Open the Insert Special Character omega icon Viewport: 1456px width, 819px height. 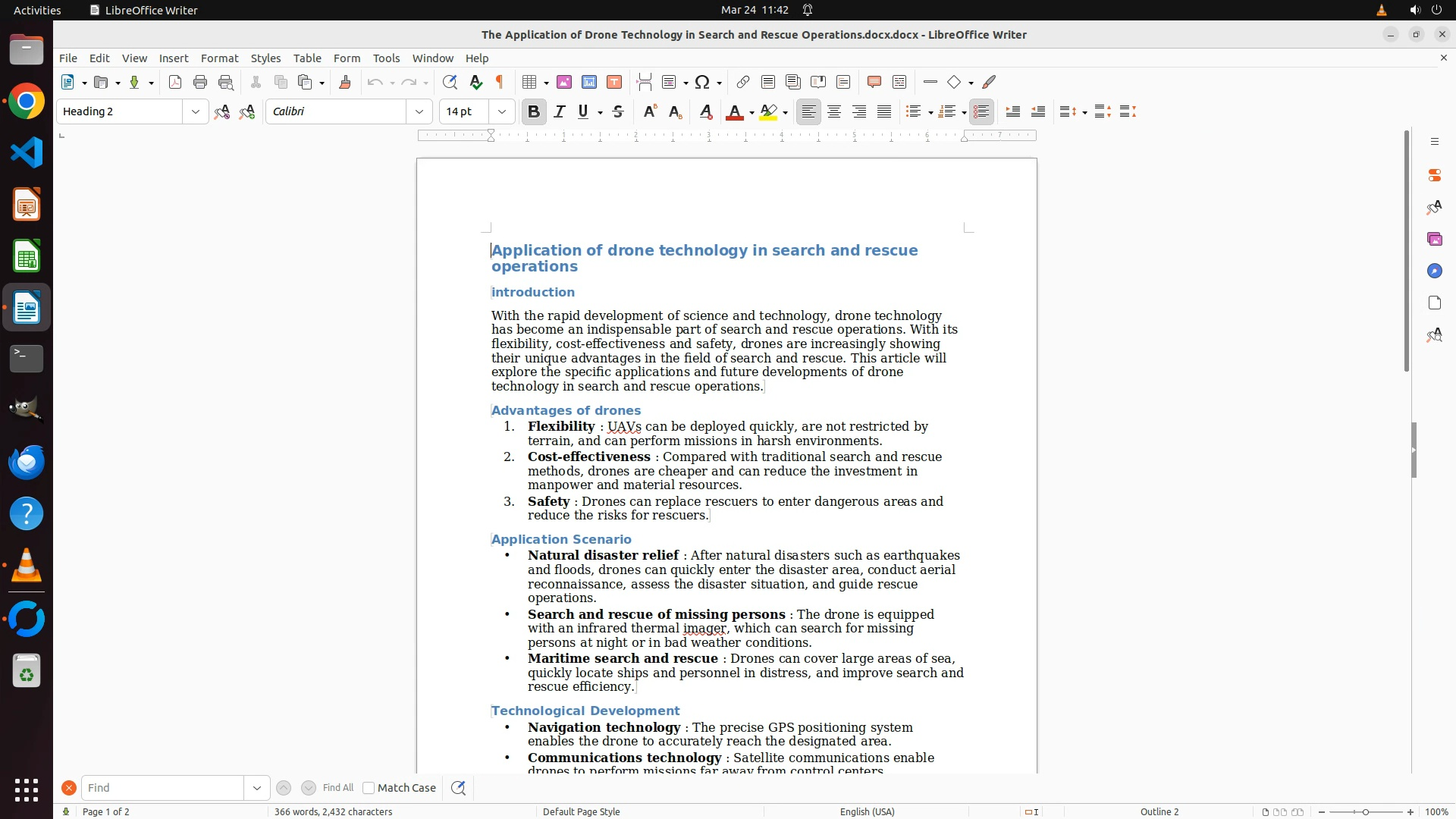click(x=702, y=82)
